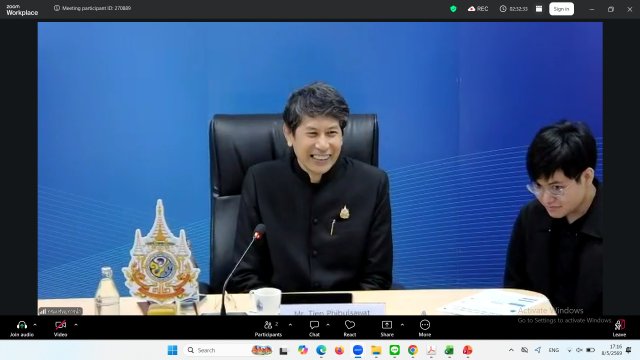Image resolution: width=640 pixels, height=360 pixels.
Task: Minimize the Zoom window
Action: click(x=592, y=9)
